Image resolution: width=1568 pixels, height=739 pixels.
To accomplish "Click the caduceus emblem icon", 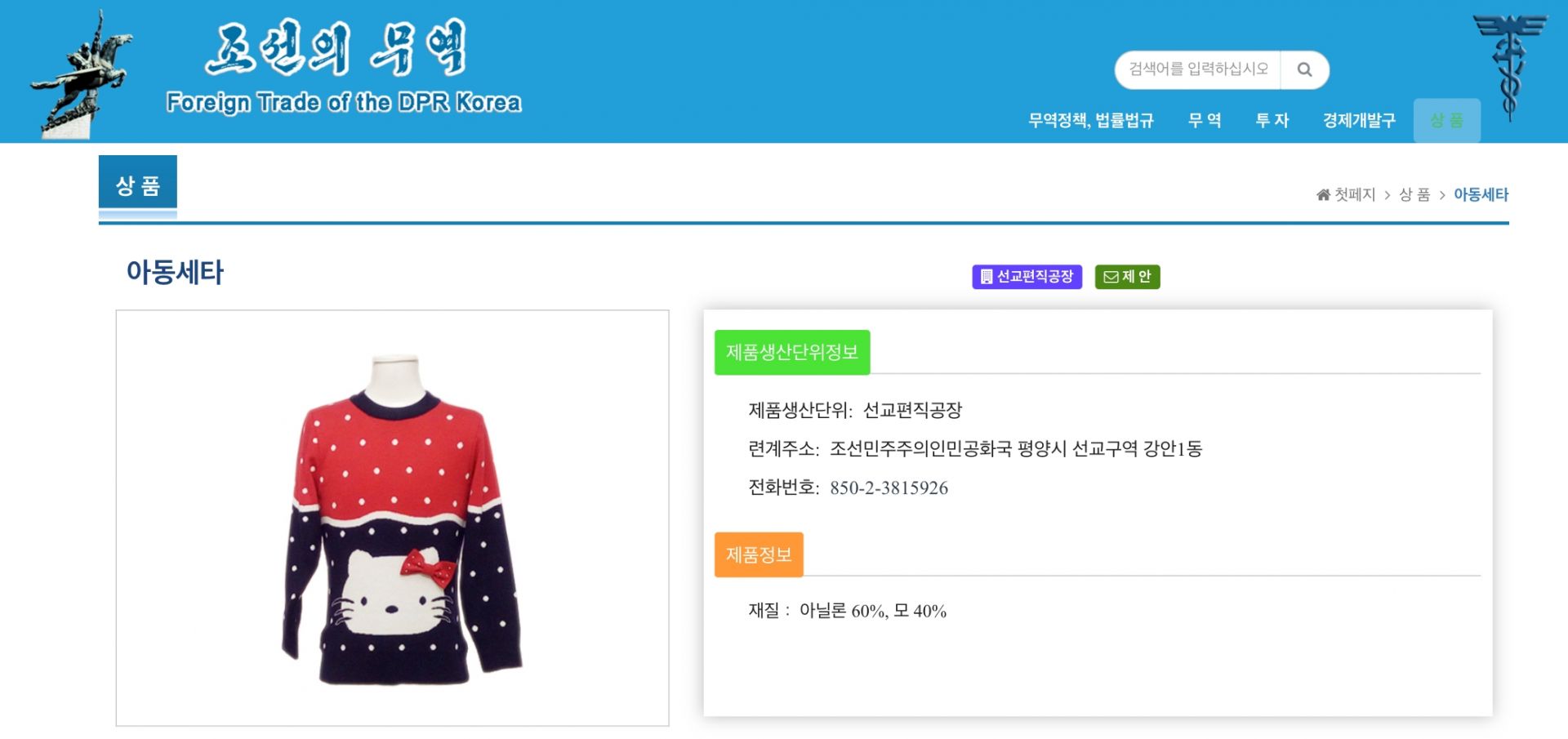I will (1509, 67).
